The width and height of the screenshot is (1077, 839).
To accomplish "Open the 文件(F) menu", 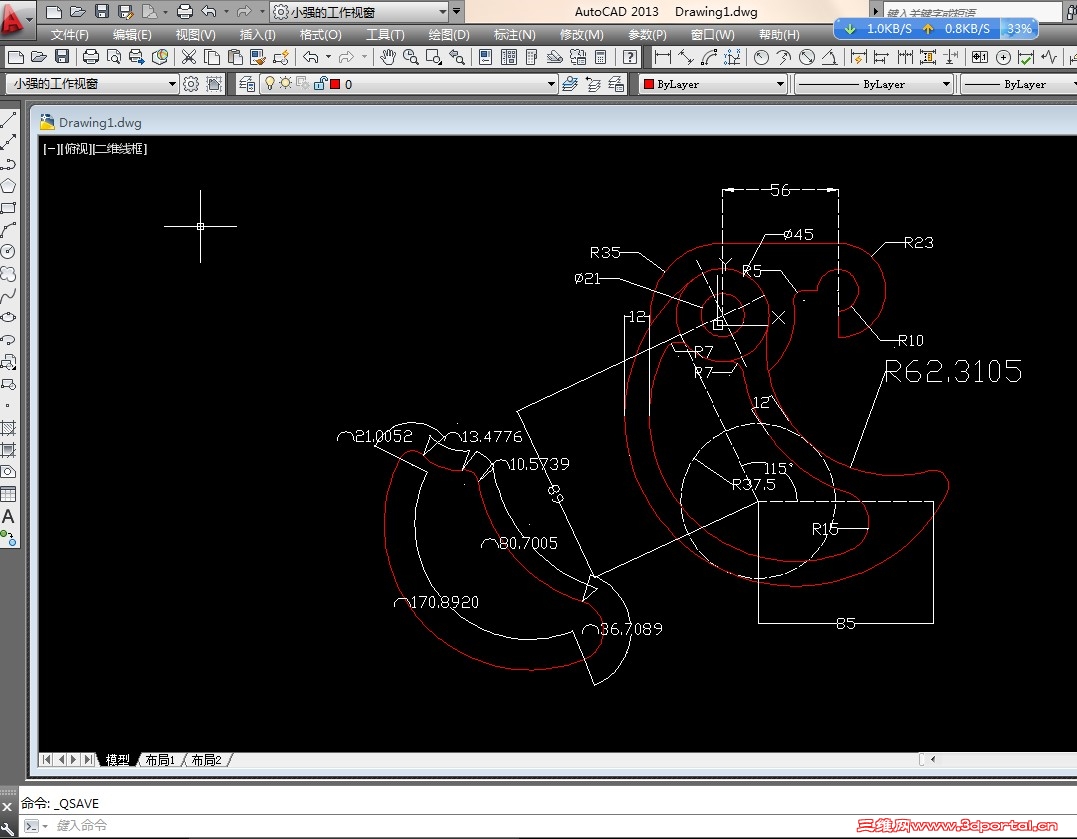I will (x=69, y=34).
